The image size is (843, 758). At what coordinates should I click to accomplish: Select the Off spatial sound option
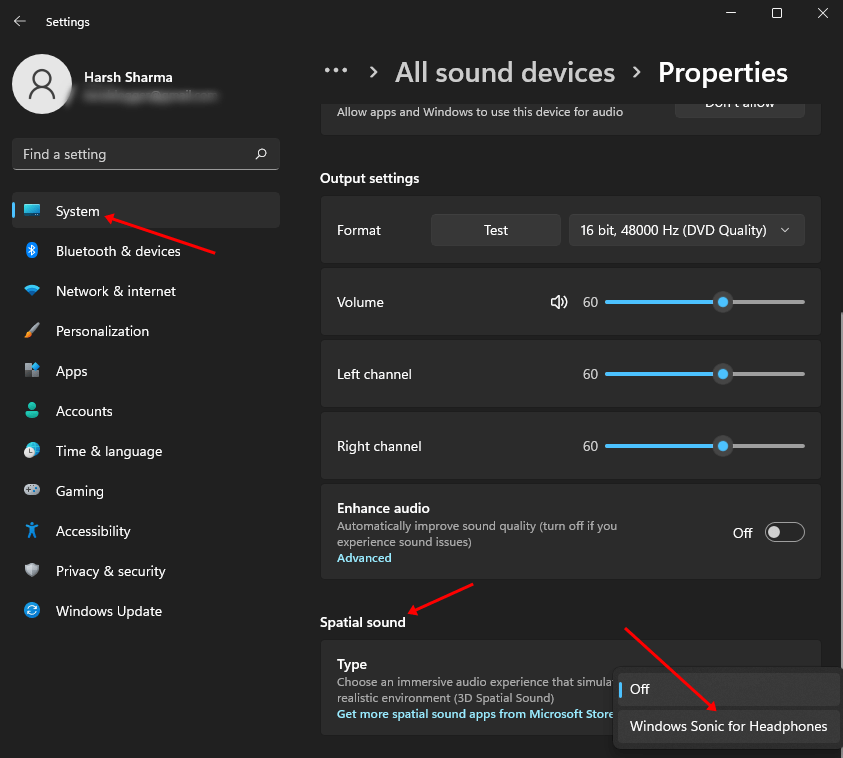728,689
